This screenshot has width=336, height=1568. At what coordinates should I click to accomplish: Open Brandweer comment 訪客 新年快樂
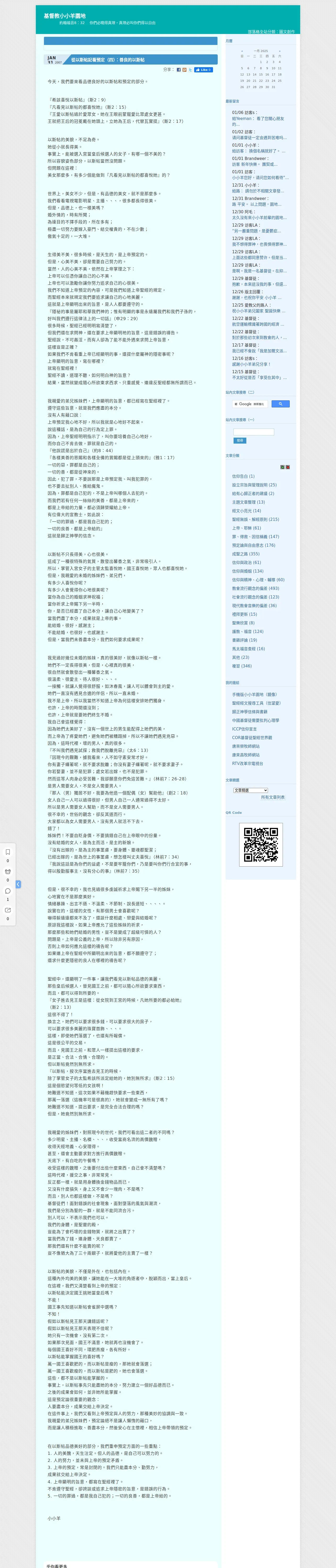tap(255, 164)
